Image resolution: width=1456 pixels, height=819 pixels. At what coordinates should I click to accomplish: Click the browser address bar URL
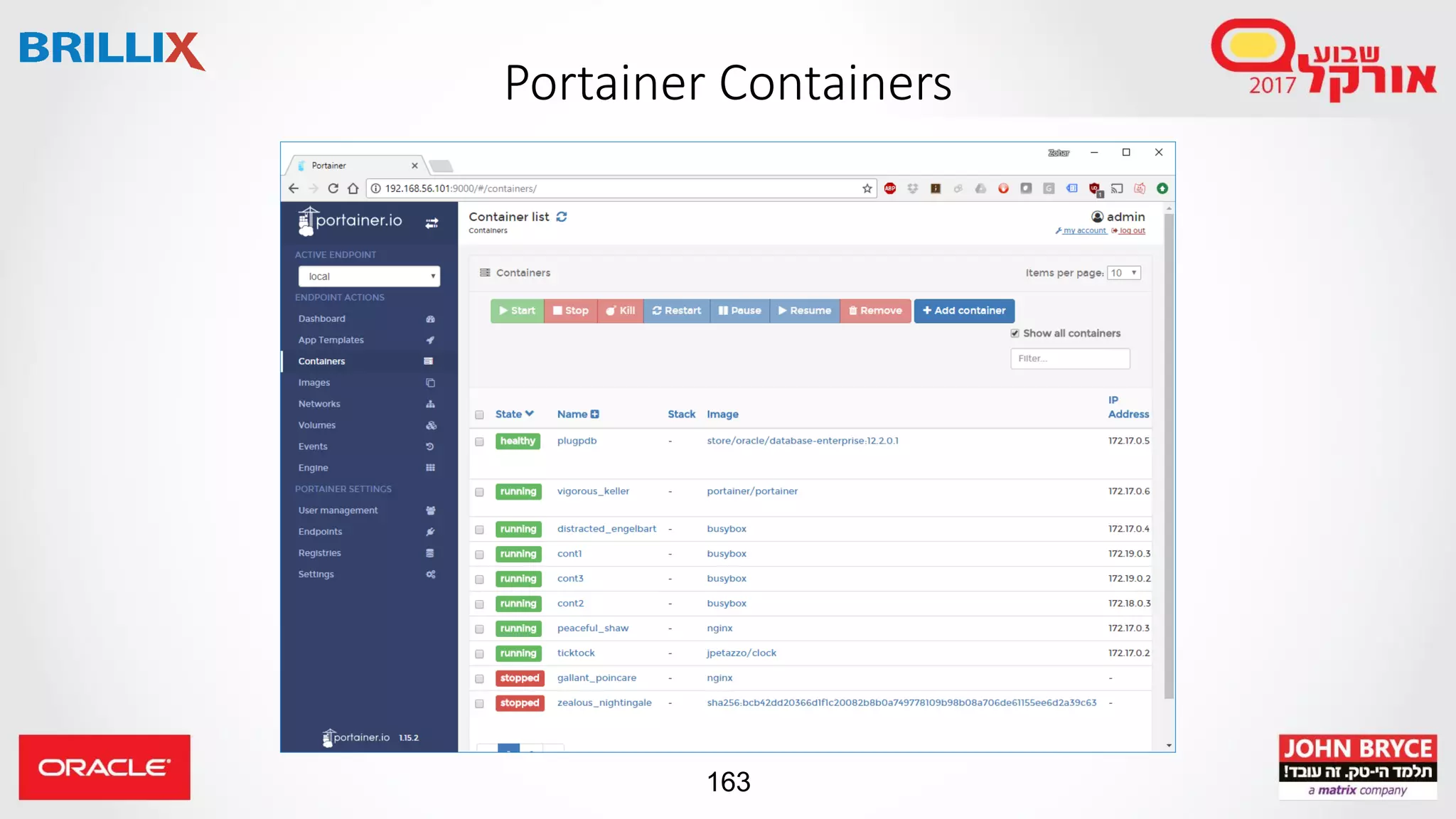click(x=461, y=189)
